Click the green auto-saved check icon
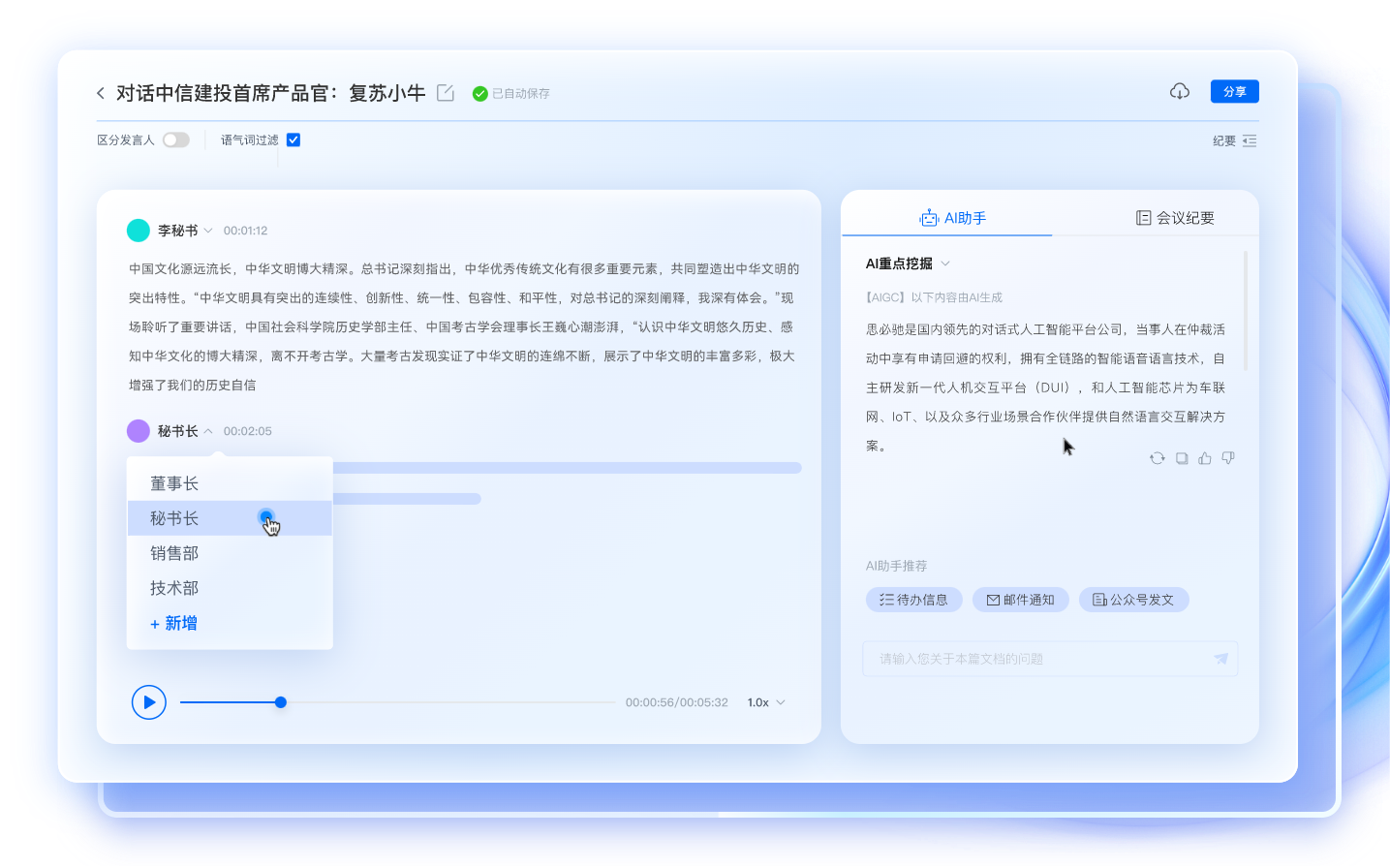The height and width of the screenshot is (868, 1390). (x=479, y=94)
